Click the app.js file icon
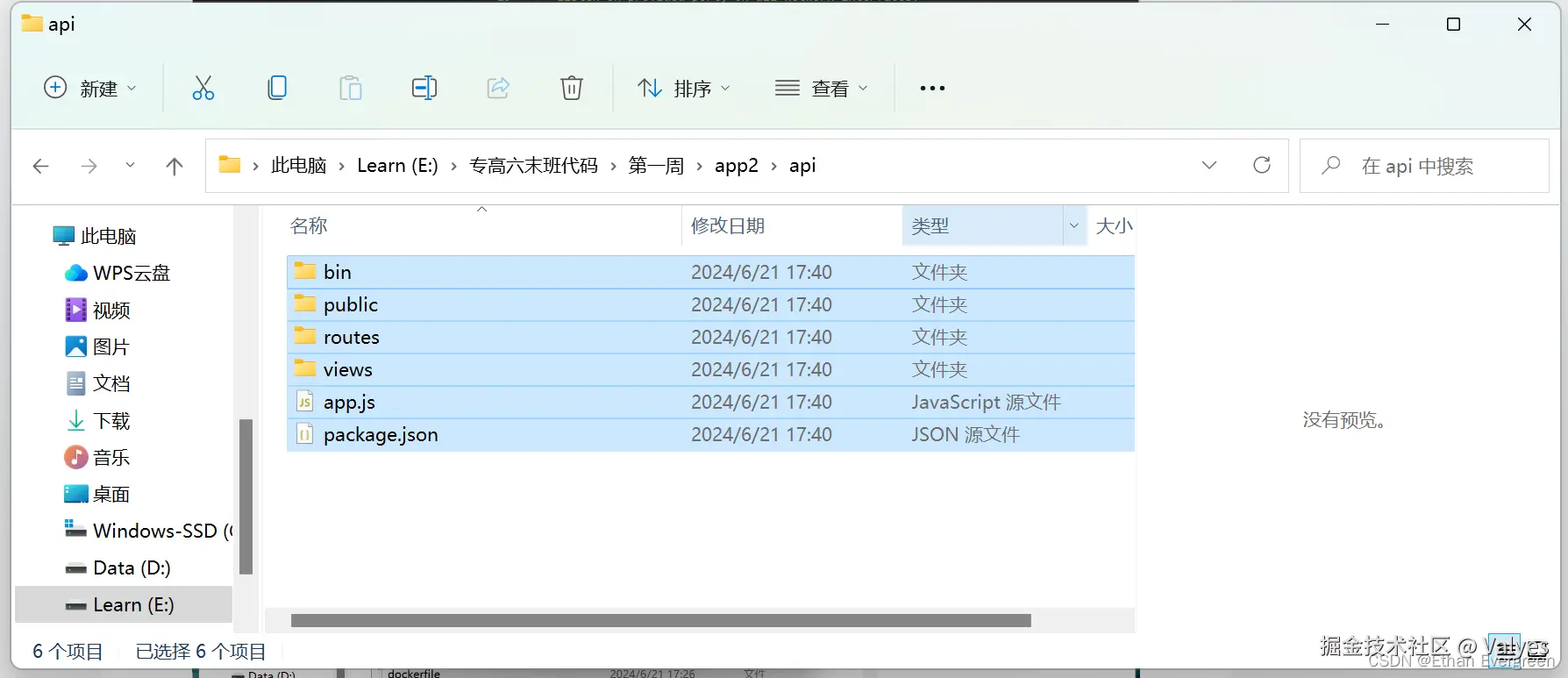Screen dimensions: 1568x678 click(304, 402)
